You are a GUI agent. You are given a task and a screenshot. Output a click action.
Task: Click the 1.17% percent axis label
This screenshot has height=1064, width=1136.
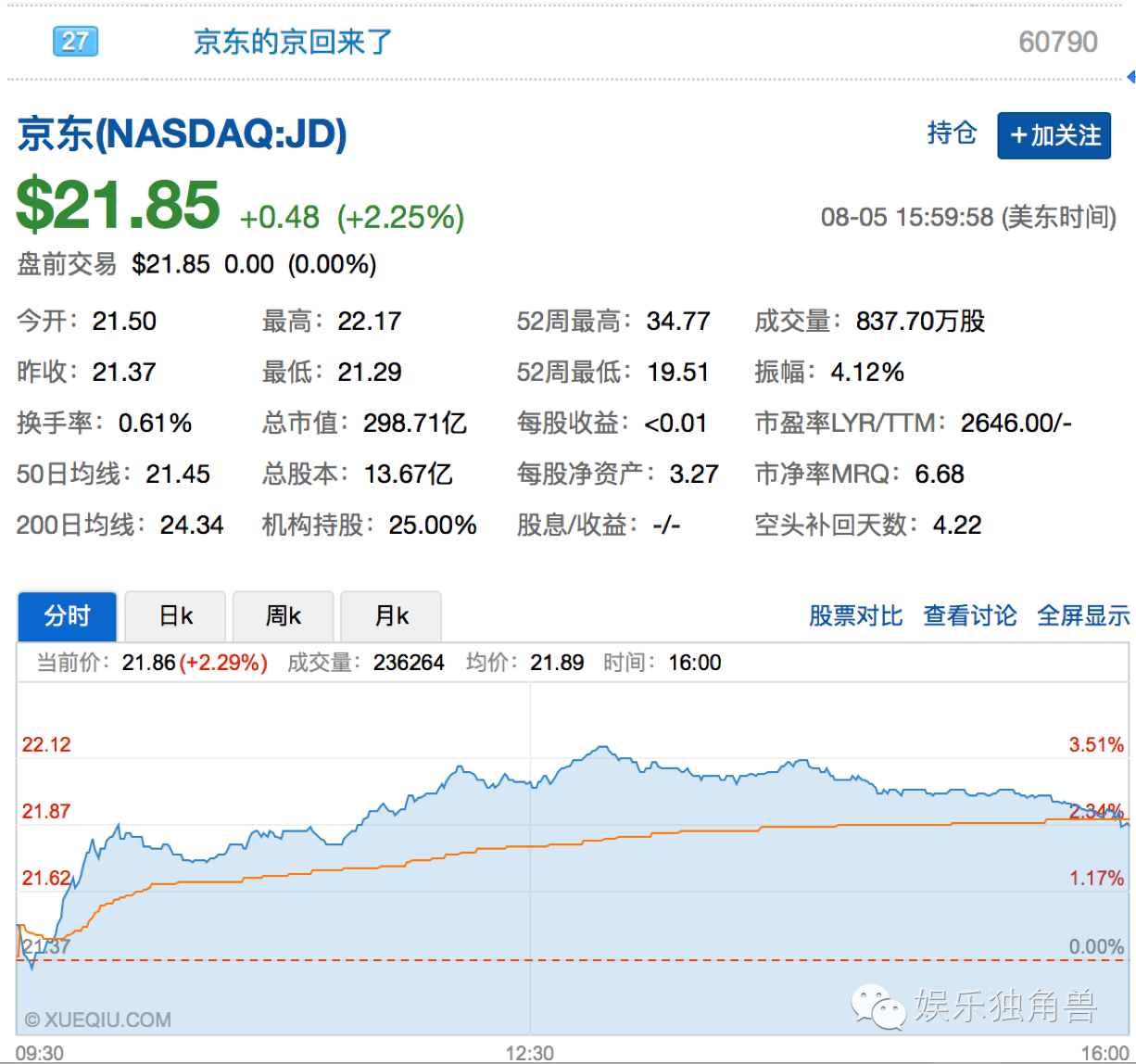1096,879
